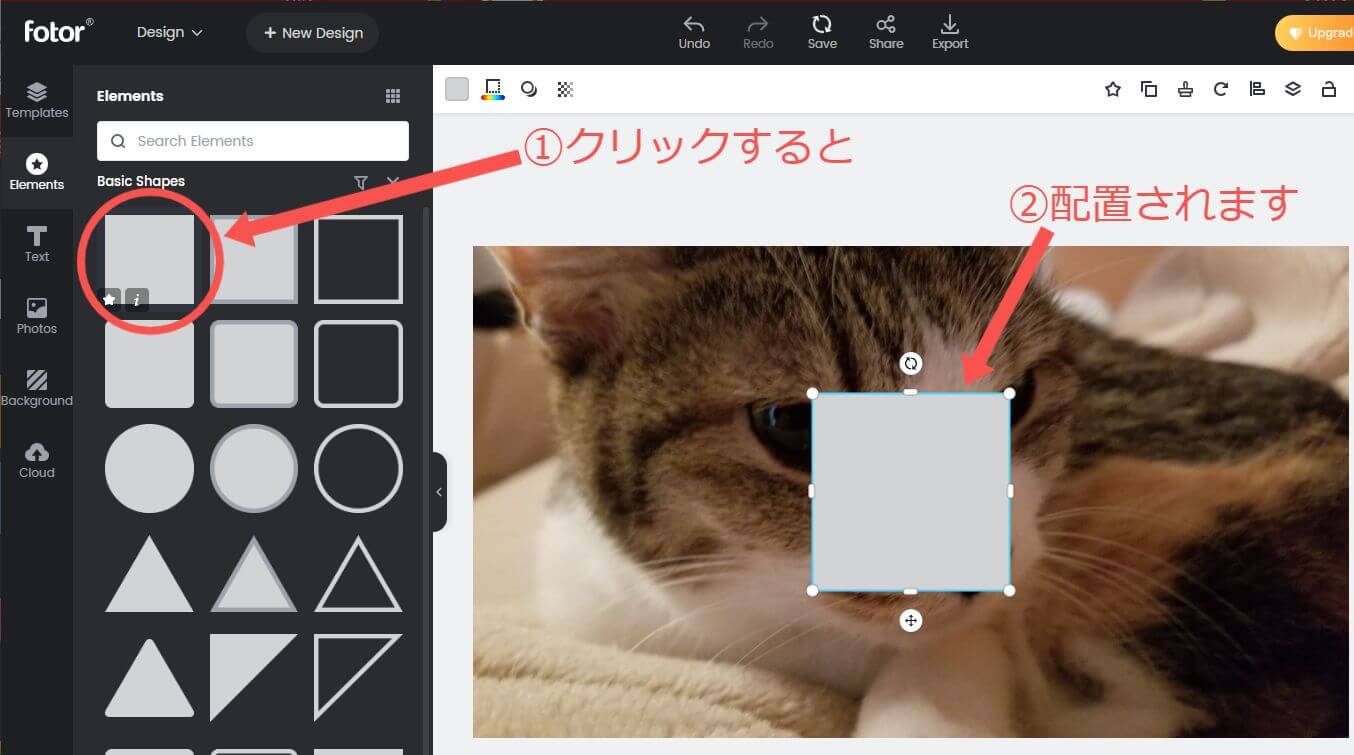Open the border color tool
The width and height of the screenshot is (1354, 755).
click(493, 89)
